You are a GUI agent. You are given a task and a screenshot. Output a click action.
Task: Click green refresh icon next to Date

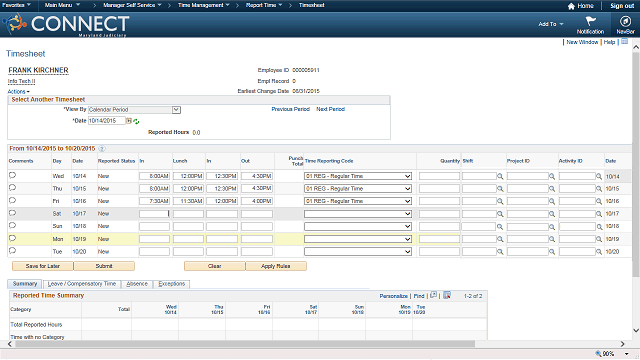136,121
